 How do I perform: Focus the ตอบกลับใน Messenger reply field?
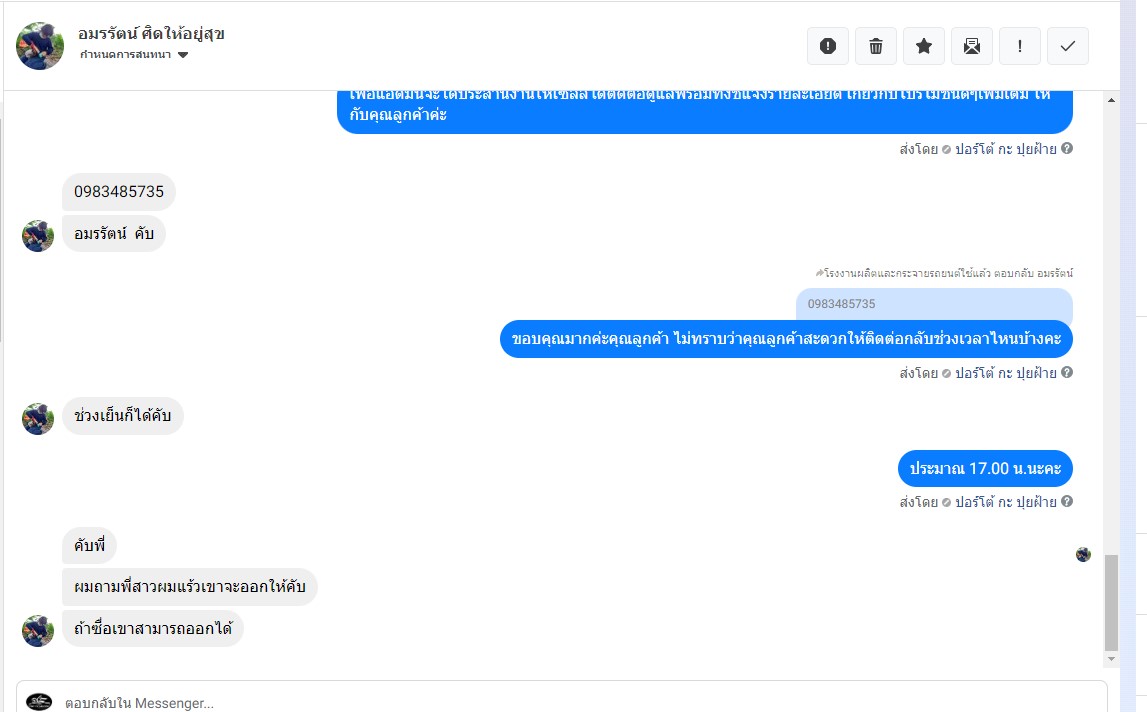(x=562, y=700)
